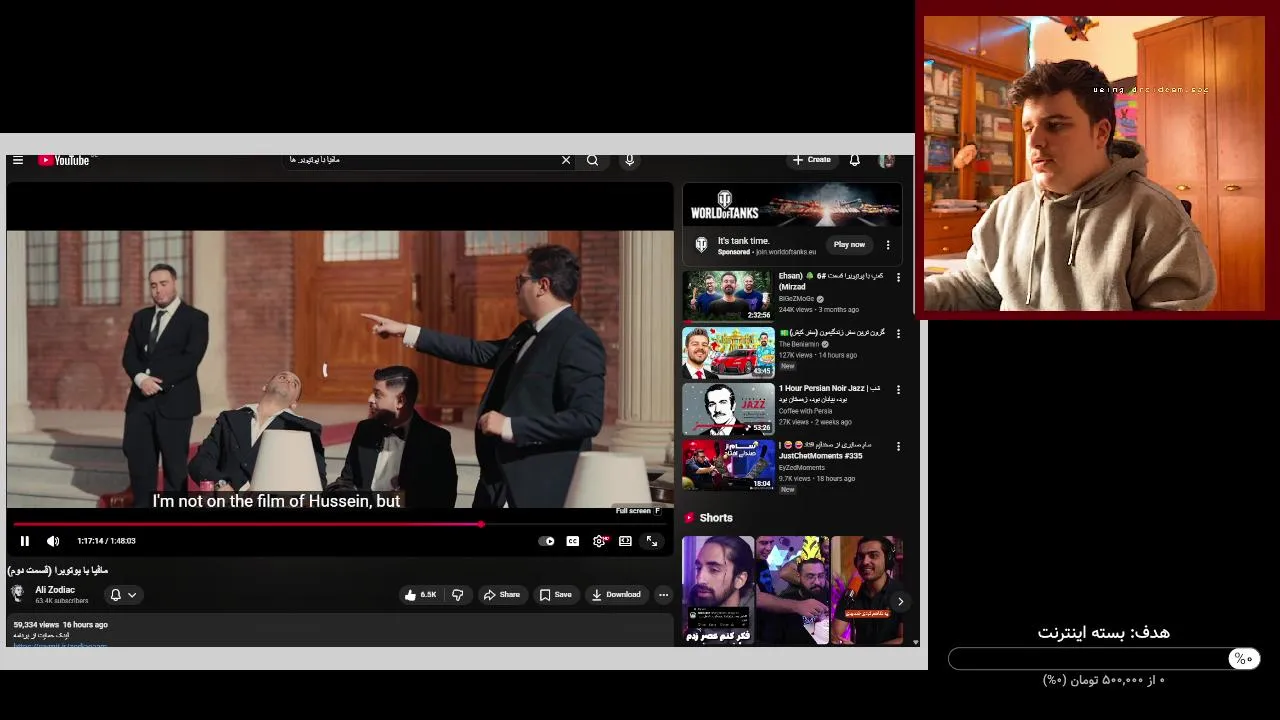Open the first Shorts thumbnail
This screenshot has width=1280, height=720.
point(718,590)
